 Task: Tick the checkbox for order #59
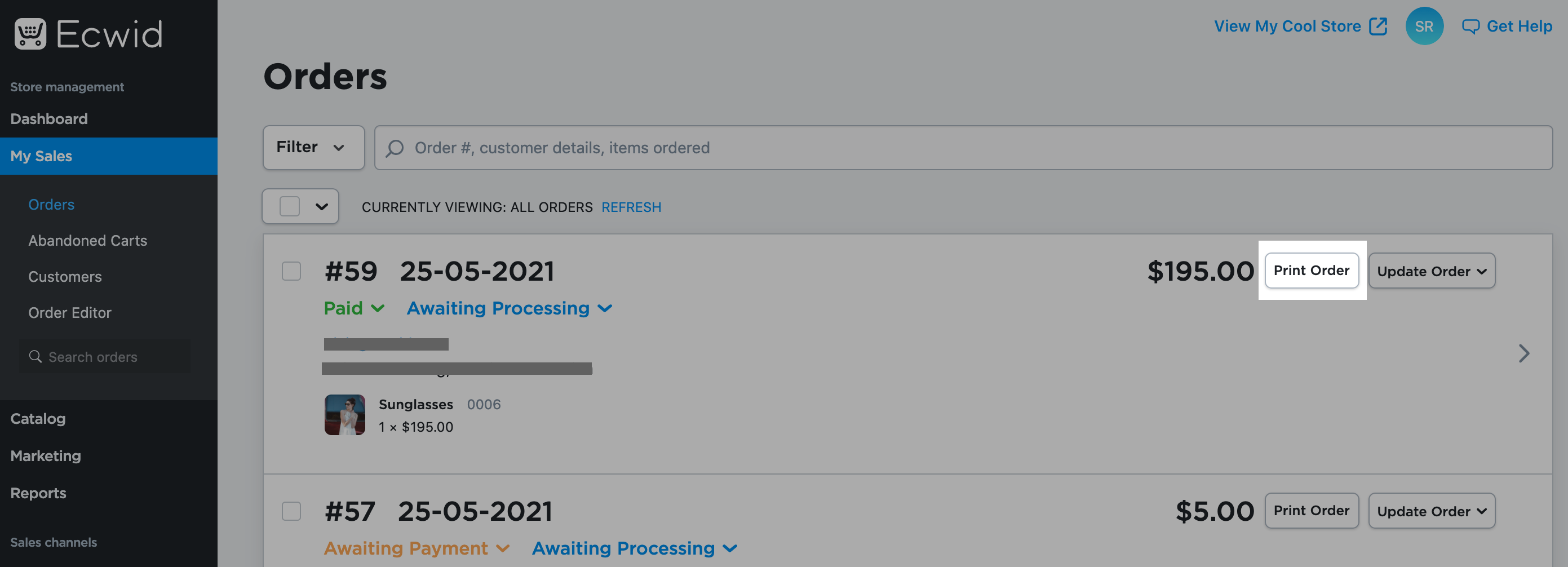click(x=291, y=271)
